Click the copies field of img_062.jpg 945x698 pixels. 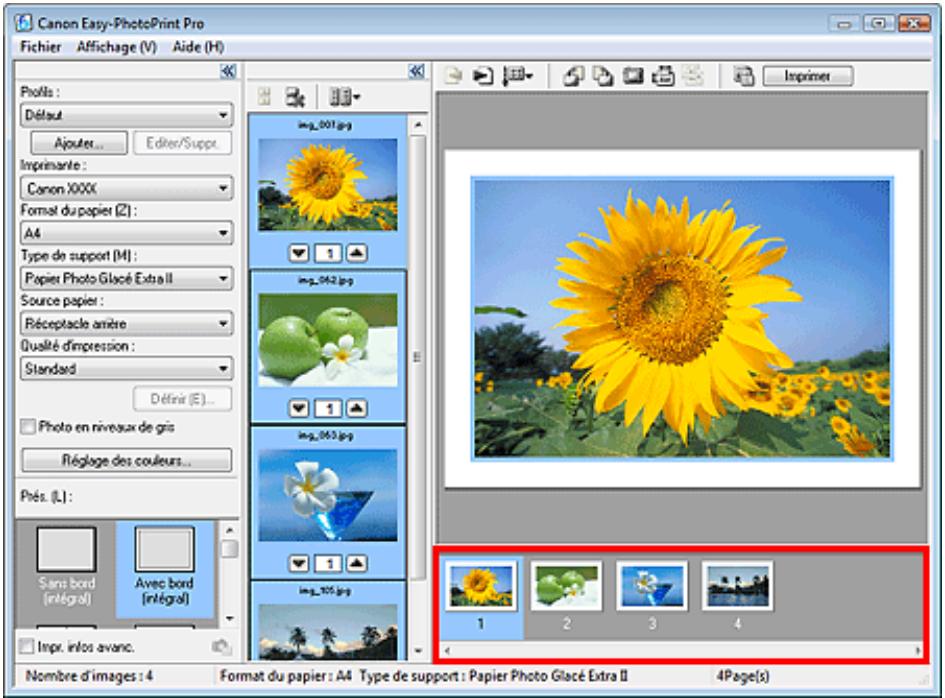(x=328, y=409)
